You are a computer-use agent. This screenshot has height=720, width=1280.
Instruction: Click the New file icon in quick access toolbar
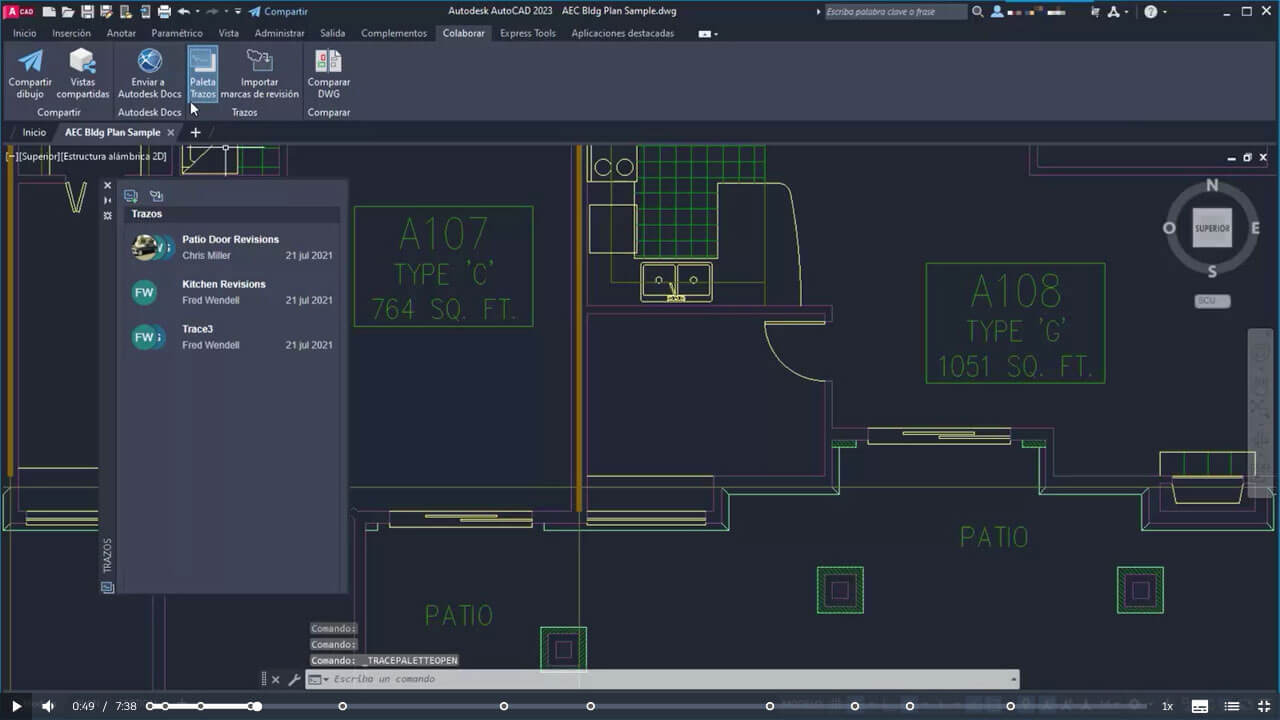coord(49,12)
